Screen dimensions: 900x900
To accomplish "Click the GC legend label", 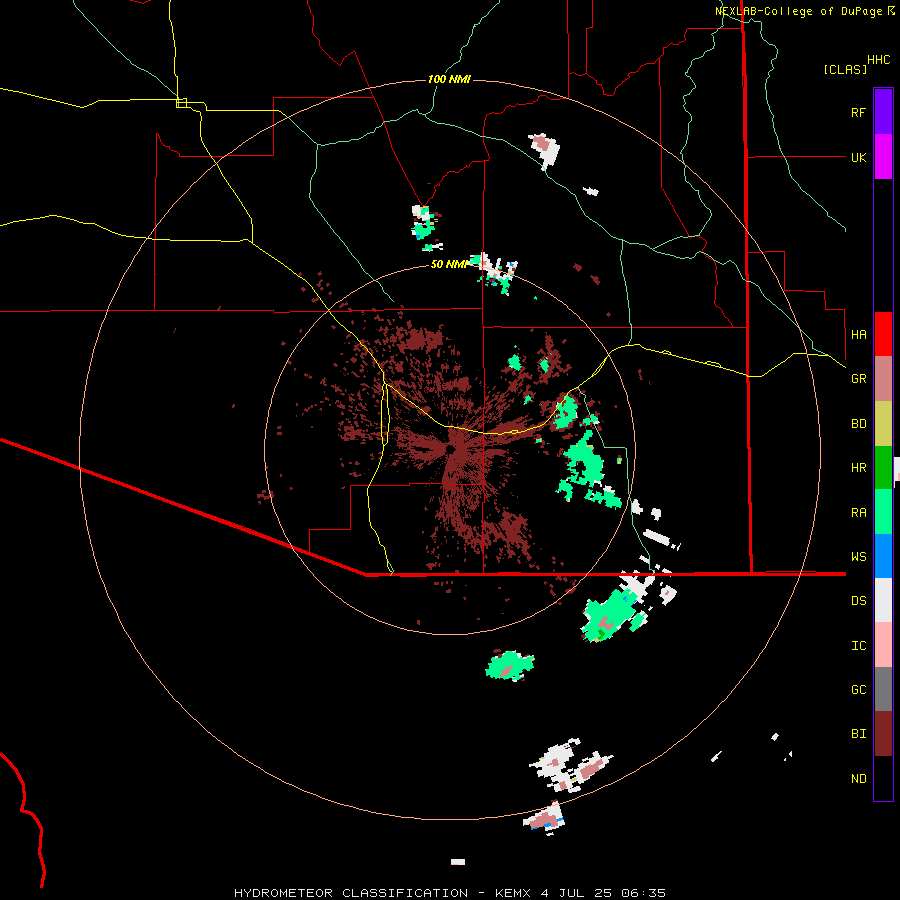I will [x=858, y=690].
